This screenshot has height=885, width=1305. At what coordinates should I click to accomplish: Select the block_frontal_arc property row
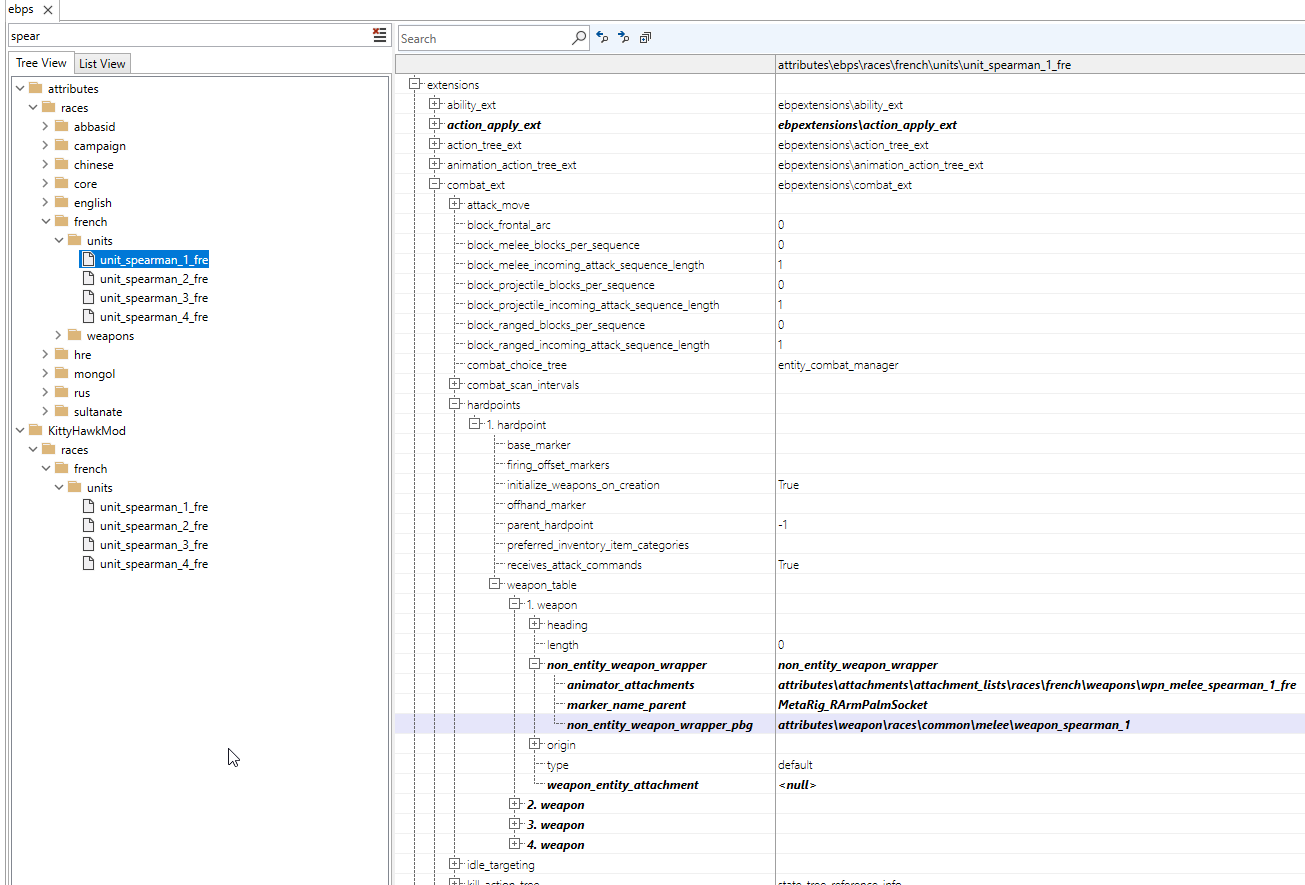pos(850,225)
